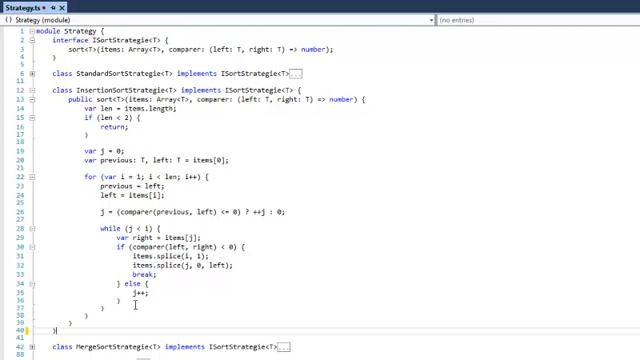Collapse the if (len < 2) block
Screen dimensions: 640x360
coord(32,118)
